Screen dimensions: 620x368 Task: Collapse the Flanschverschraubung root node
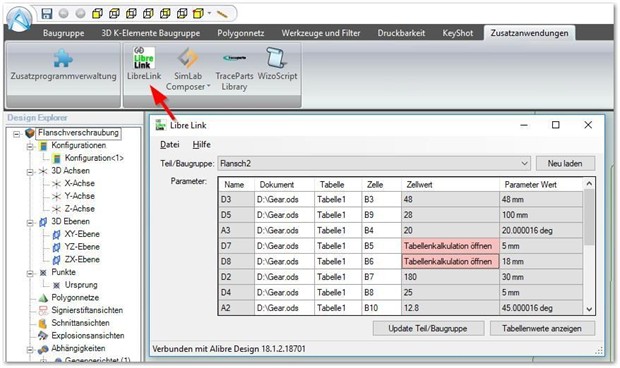(16, 134)
